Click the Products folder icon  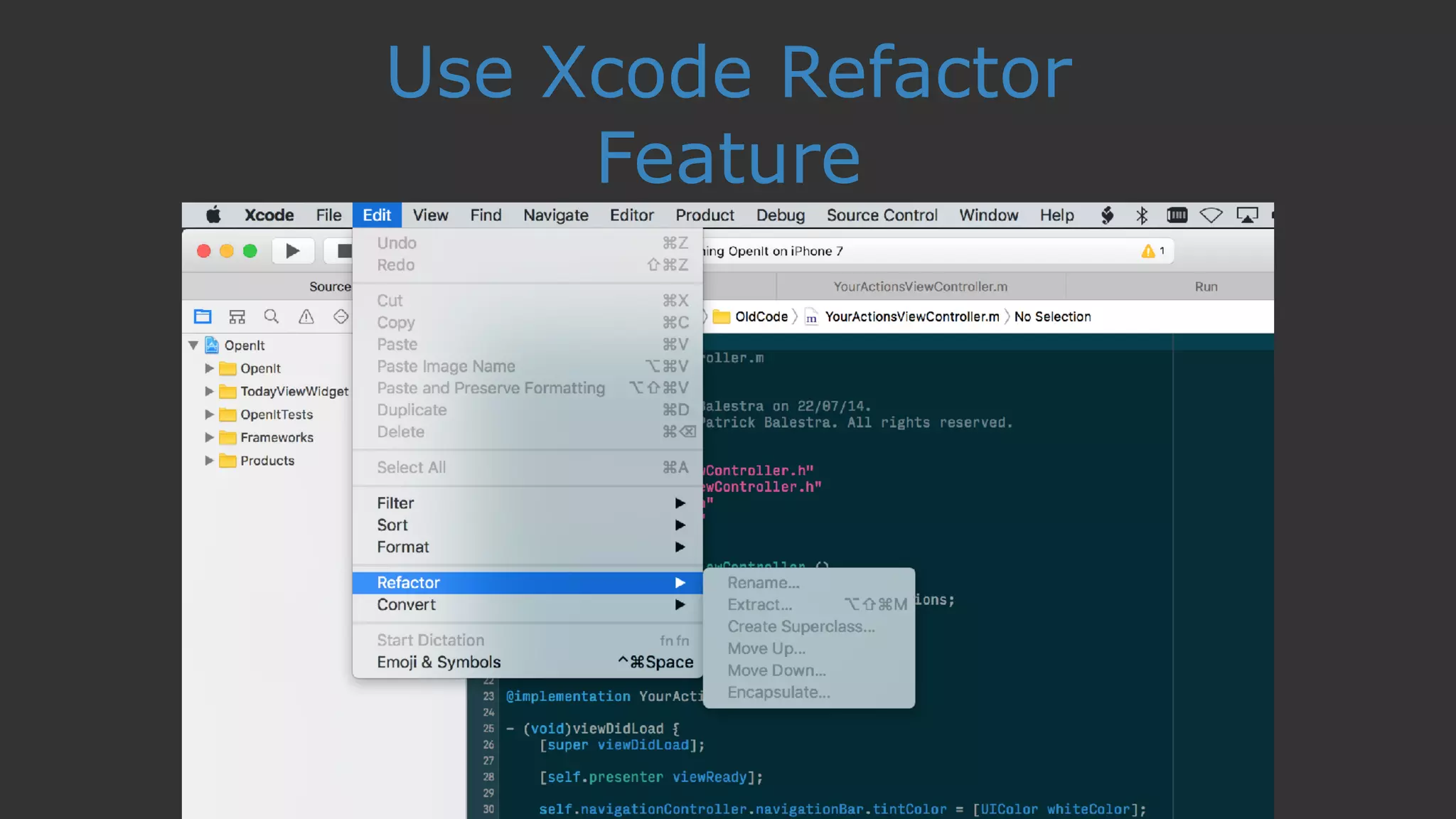(227, 461)
